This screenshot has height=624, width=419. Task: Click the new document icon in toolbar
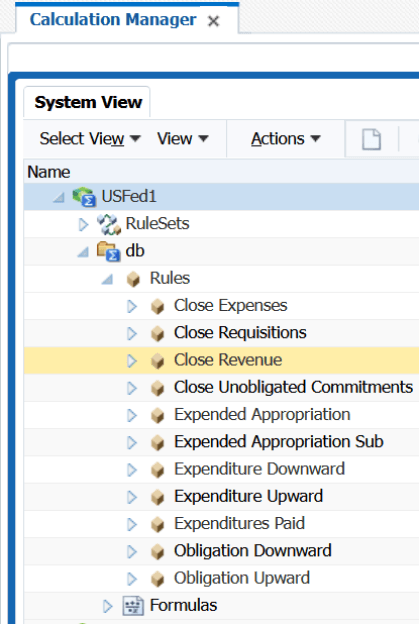pos(371,139)
